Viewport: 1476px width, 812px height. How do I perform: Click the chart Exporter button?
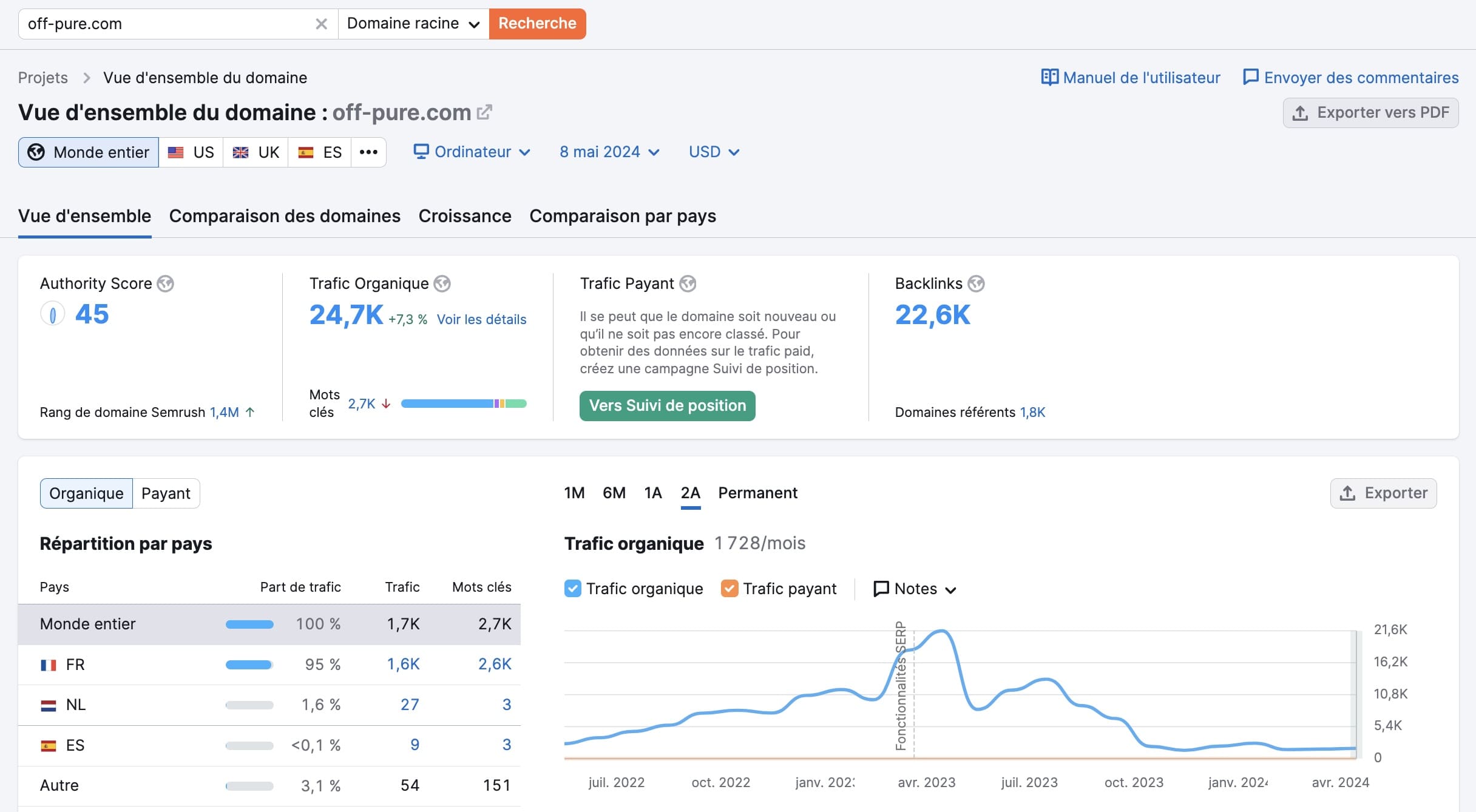(x=1383, y=493)
